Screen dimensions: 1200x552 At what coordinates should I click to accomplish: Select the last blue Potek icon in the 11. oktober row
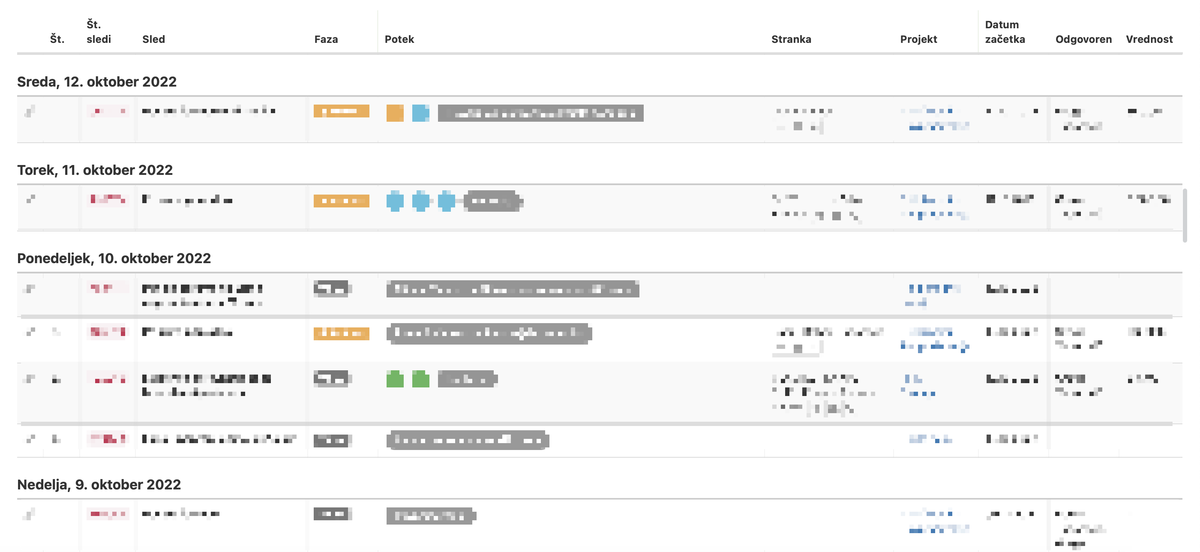tap(446, 201)
